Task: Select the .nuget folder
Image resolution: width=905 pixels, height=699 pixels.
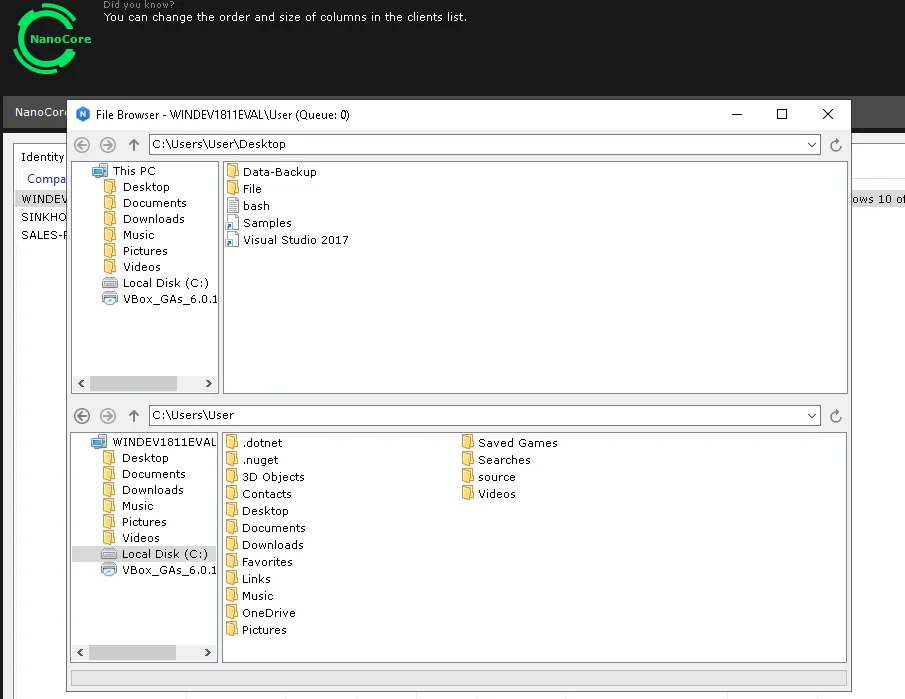Action: point(252,460)
